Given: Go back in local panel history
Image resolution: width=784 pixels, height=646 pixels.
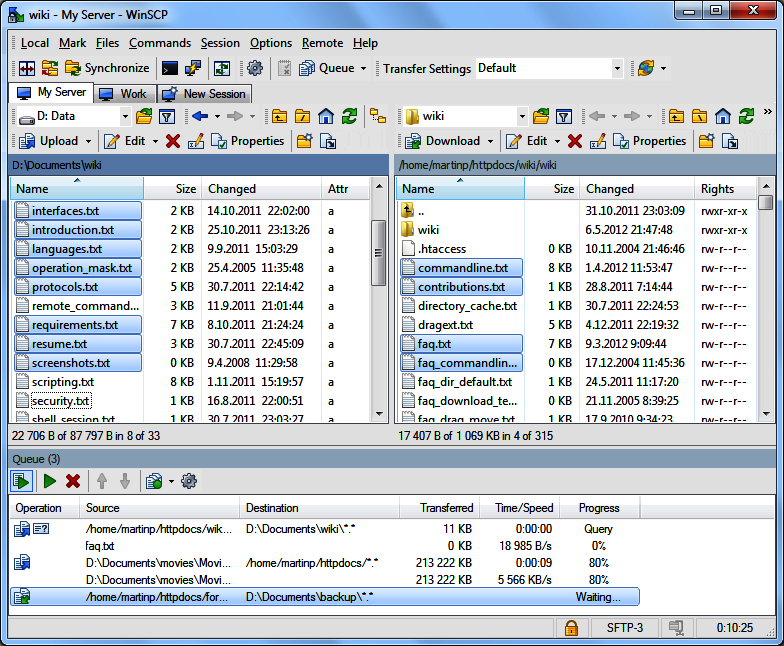Looking at the screenshot, I should tap(200, 116).
